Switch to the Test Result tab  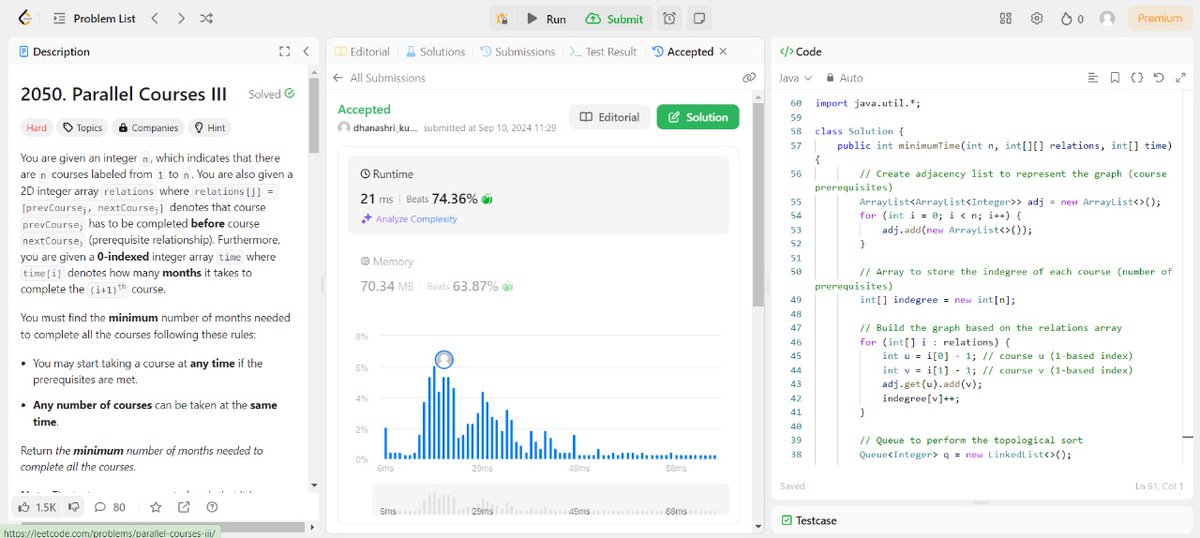(x=603, y=51)
